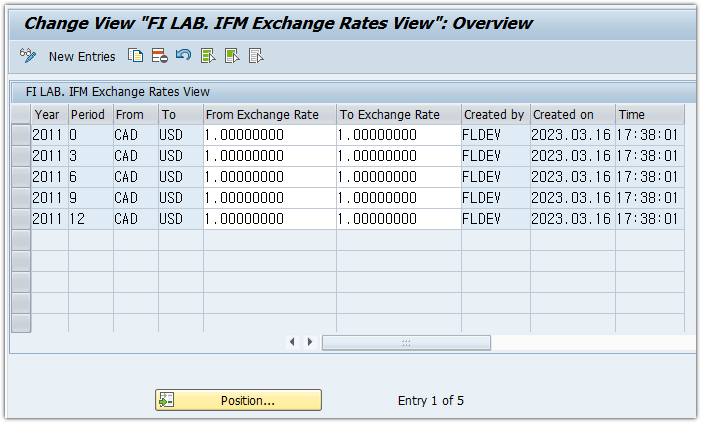This screenshot has height=423, width=701.
Task: Click the Period column header
Action: pyautogui.click(x=89, y=114)
